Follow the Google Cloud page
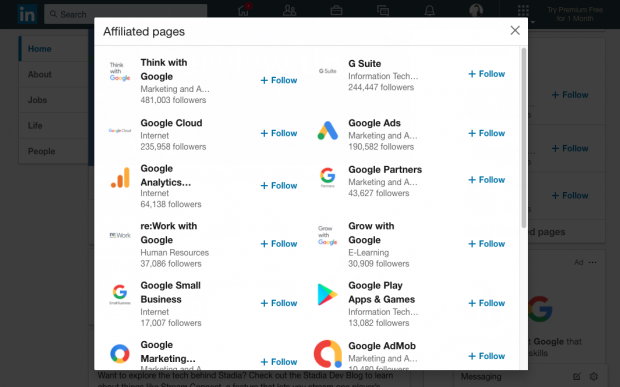The width and height of the screenshot is (620, 387). point(279,133)
